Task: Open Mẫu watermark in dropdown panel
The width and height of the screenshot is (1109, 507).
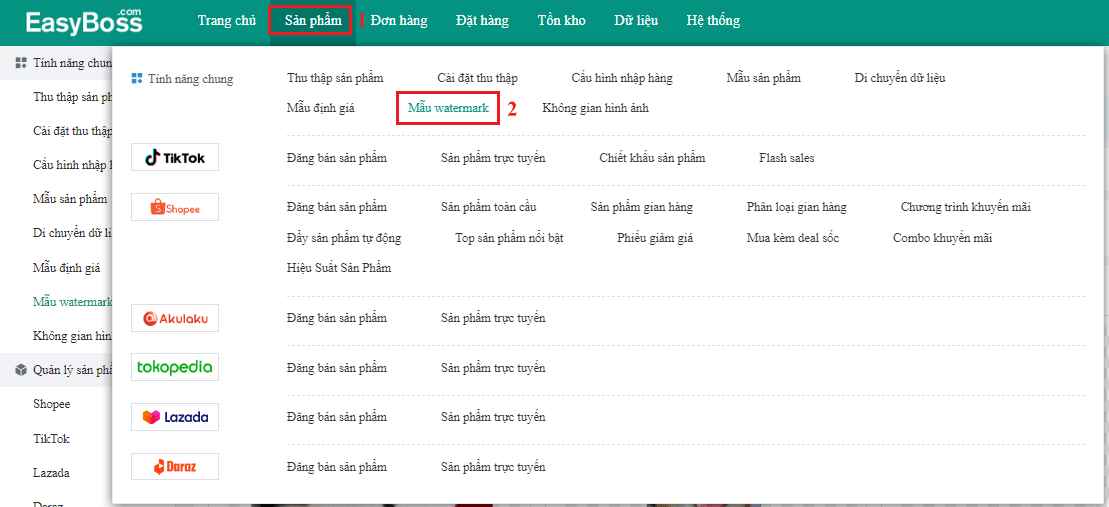Action: pos(448,108)
